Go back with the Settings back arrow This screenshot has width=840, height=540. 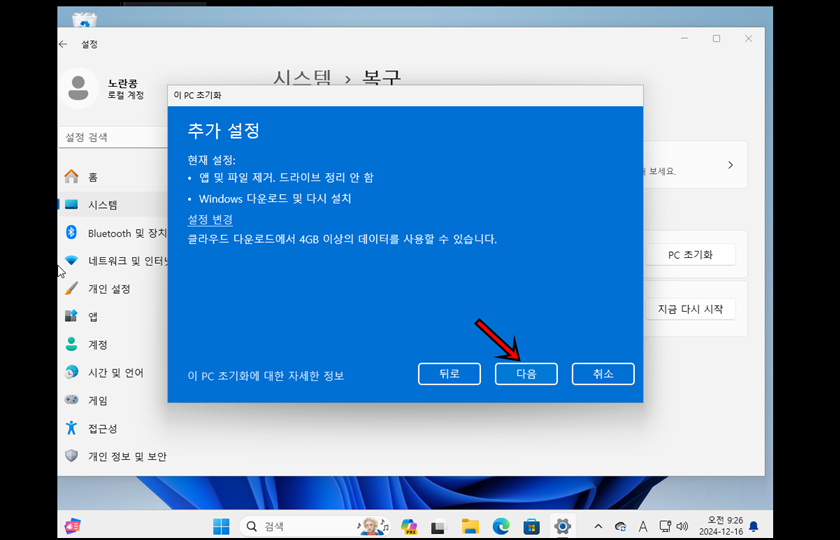coord(63,44)
